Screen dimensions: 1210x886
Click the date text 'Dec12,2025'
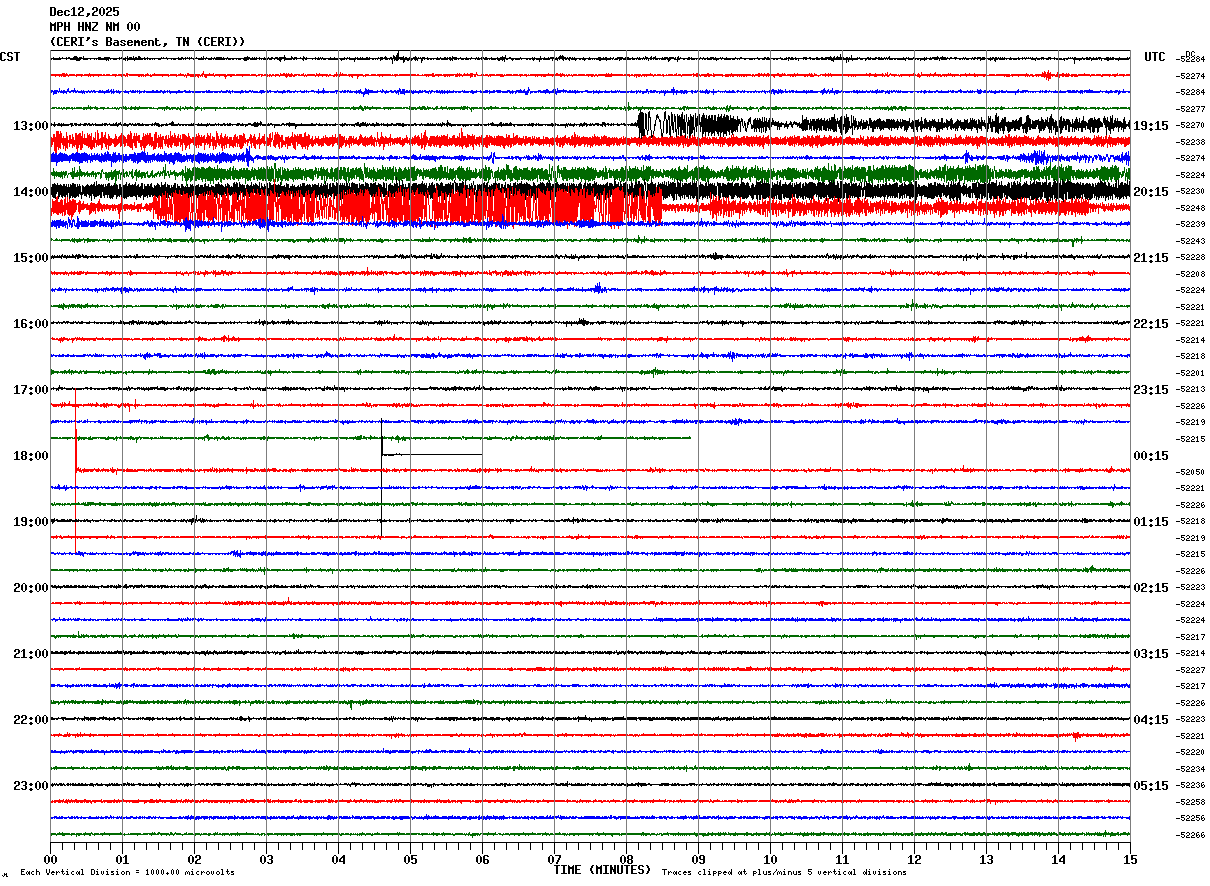click(84, 12)
